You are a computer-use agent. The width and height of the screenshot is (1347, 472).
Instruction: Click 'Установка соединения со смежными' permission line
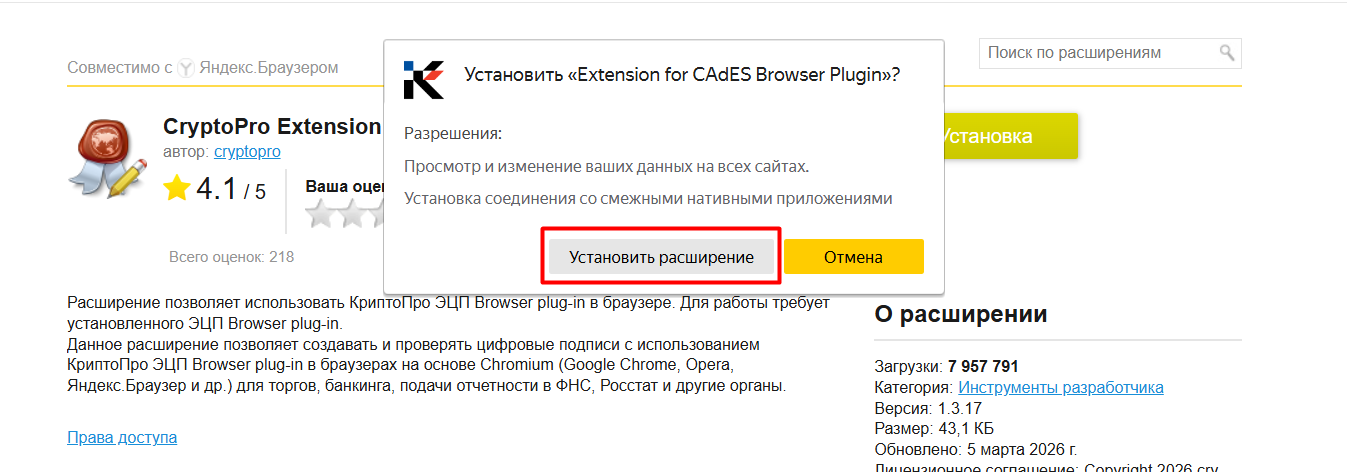pyautogui.click(x=647, y=198)
